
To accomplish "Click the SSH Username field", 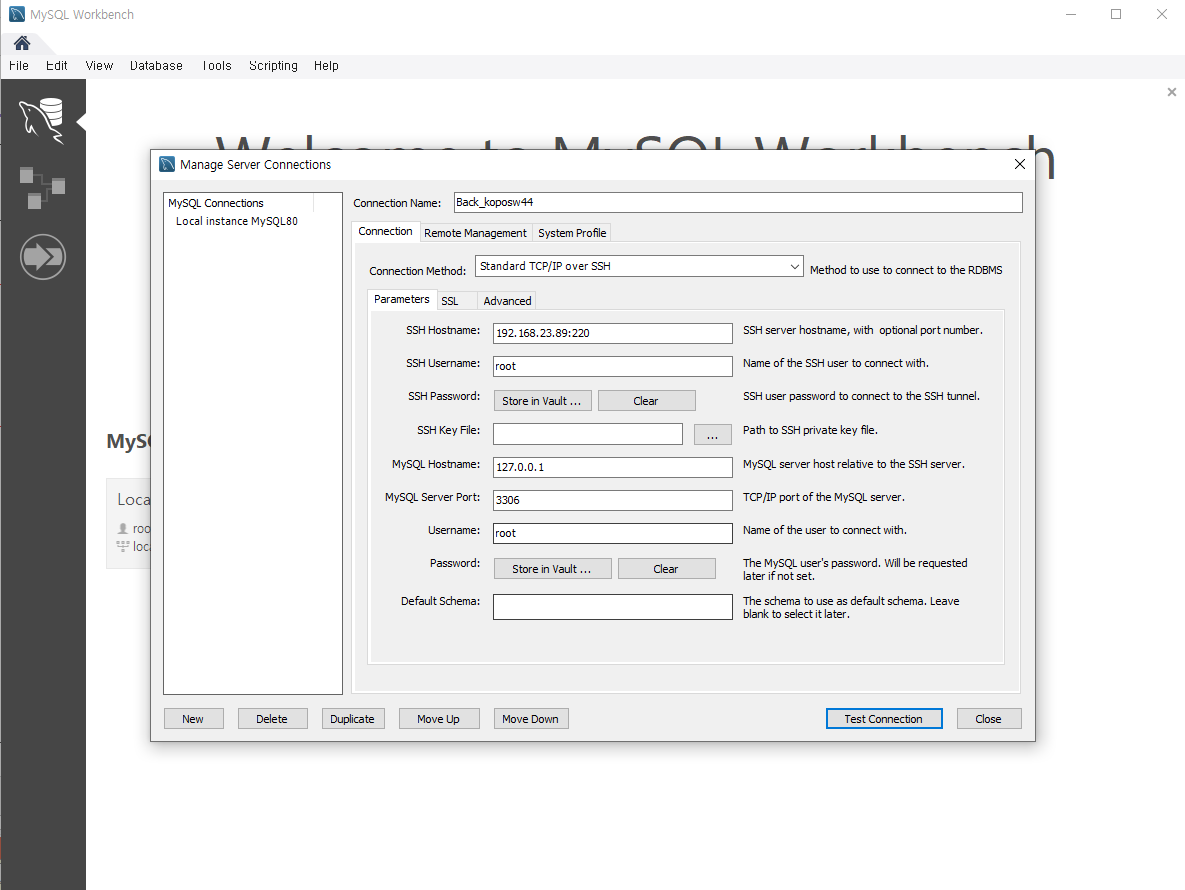I will coord(612,366).
